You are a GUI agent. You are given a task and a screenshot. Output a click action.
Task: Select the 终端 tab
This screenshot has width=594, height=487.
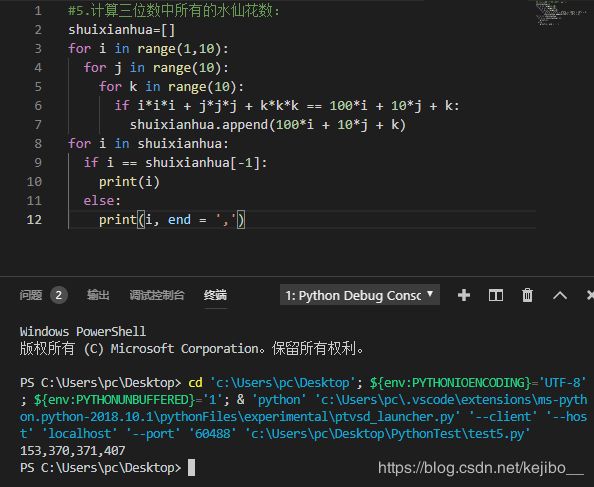pos(215,295)
